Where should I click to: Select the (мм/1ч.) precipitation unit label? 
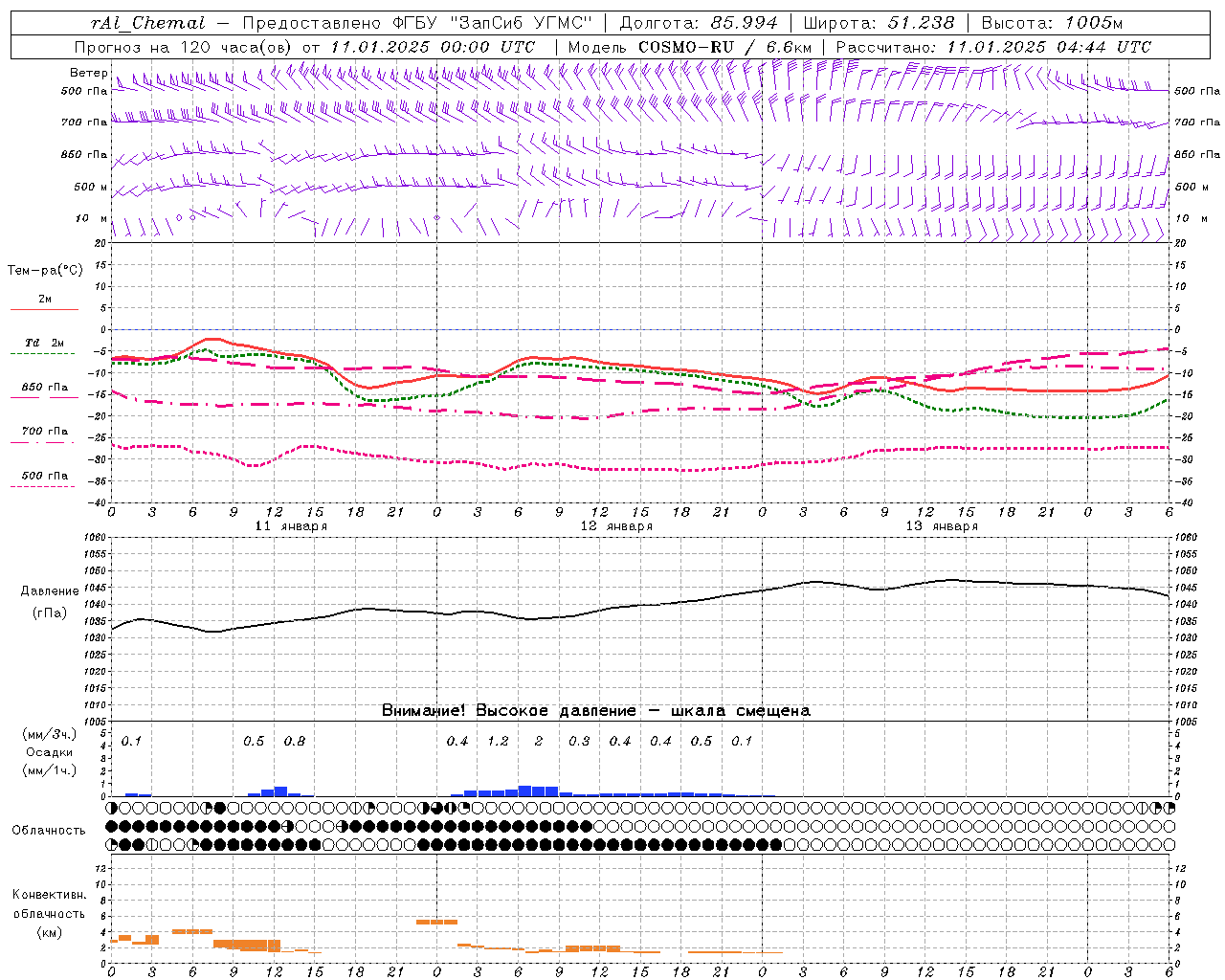tap(50, 770)
